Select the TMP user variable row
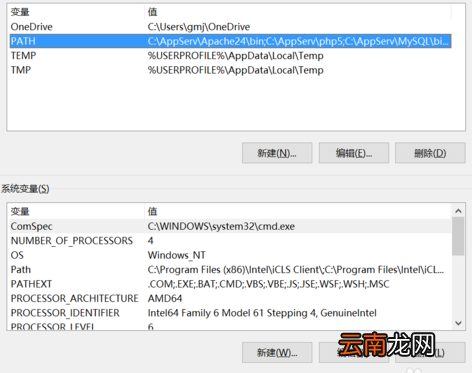 [x=230, y=70]
